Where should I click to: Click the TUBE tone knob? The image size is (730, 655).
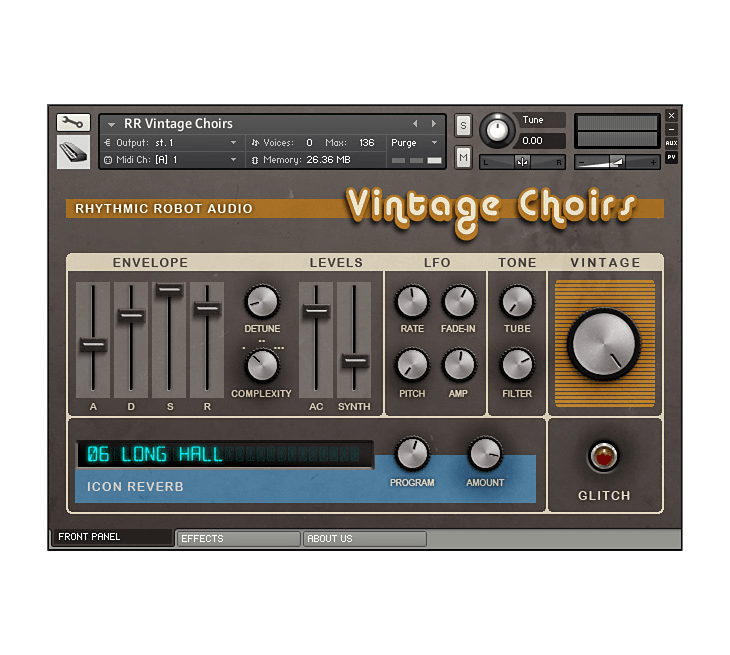(x=517, y=302)
